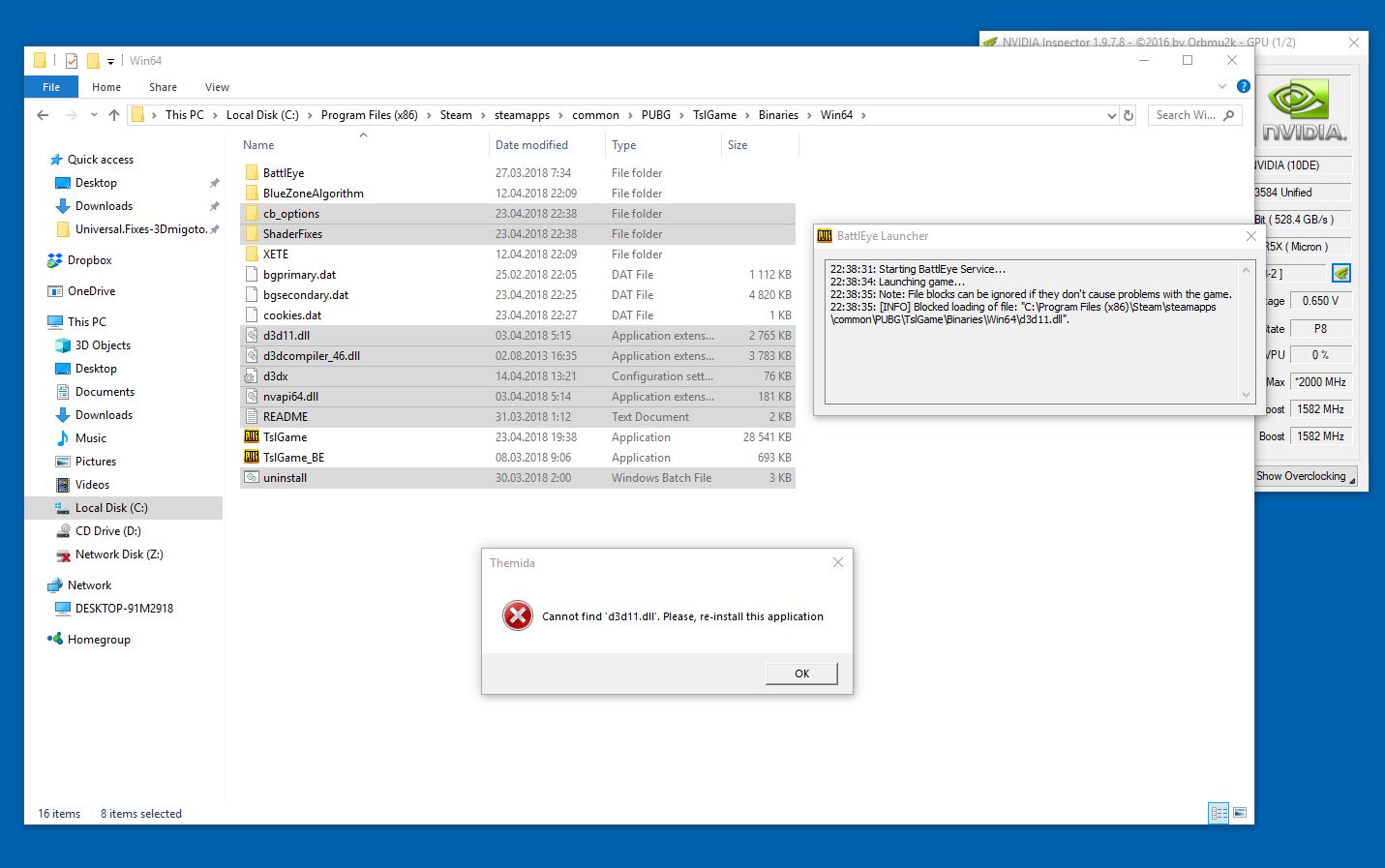Open the Quick Access Toolbar customize dropdown

click(x=110, y=61)
